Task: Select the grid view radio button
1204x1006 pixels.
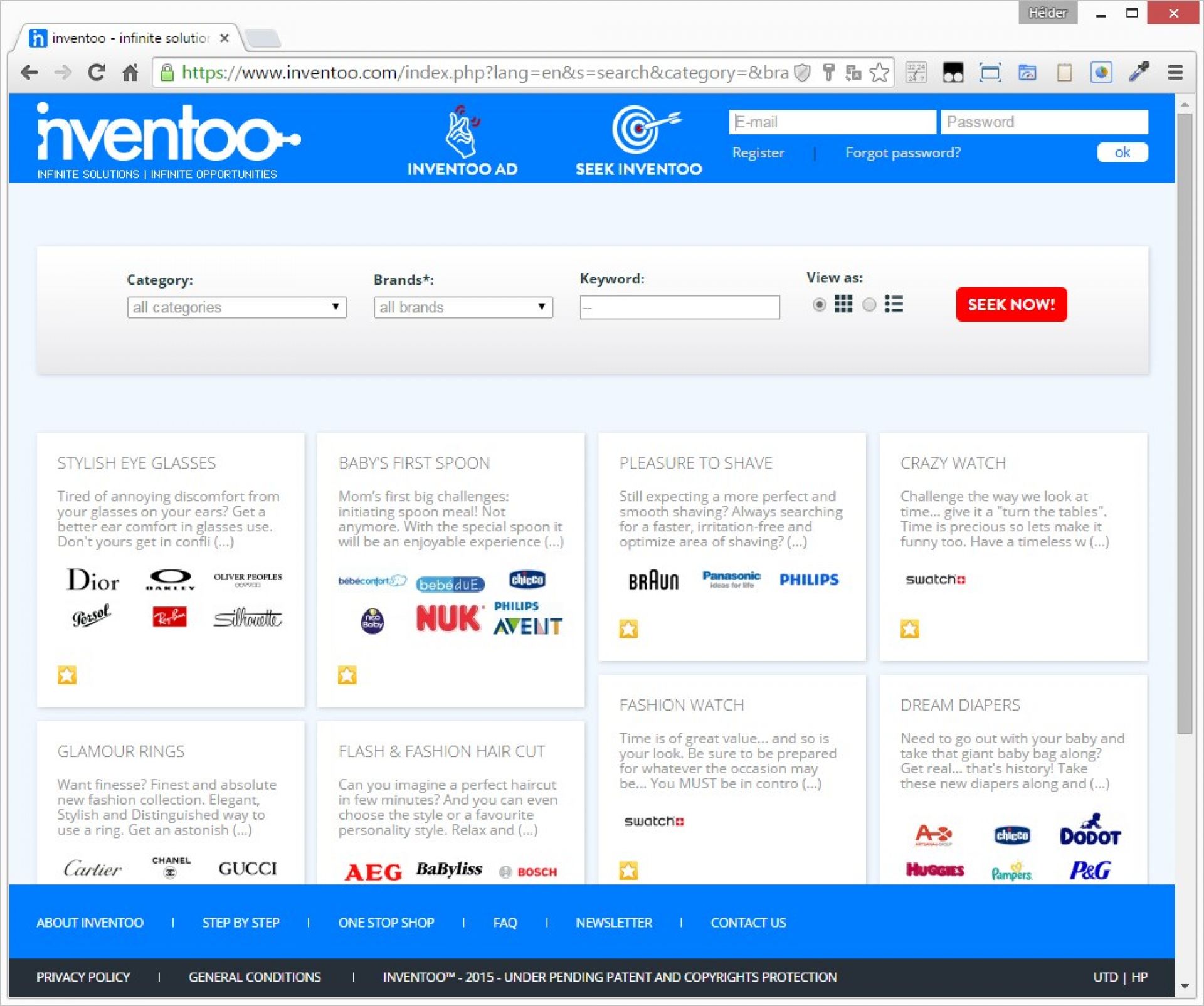Action: click(819, 305)
